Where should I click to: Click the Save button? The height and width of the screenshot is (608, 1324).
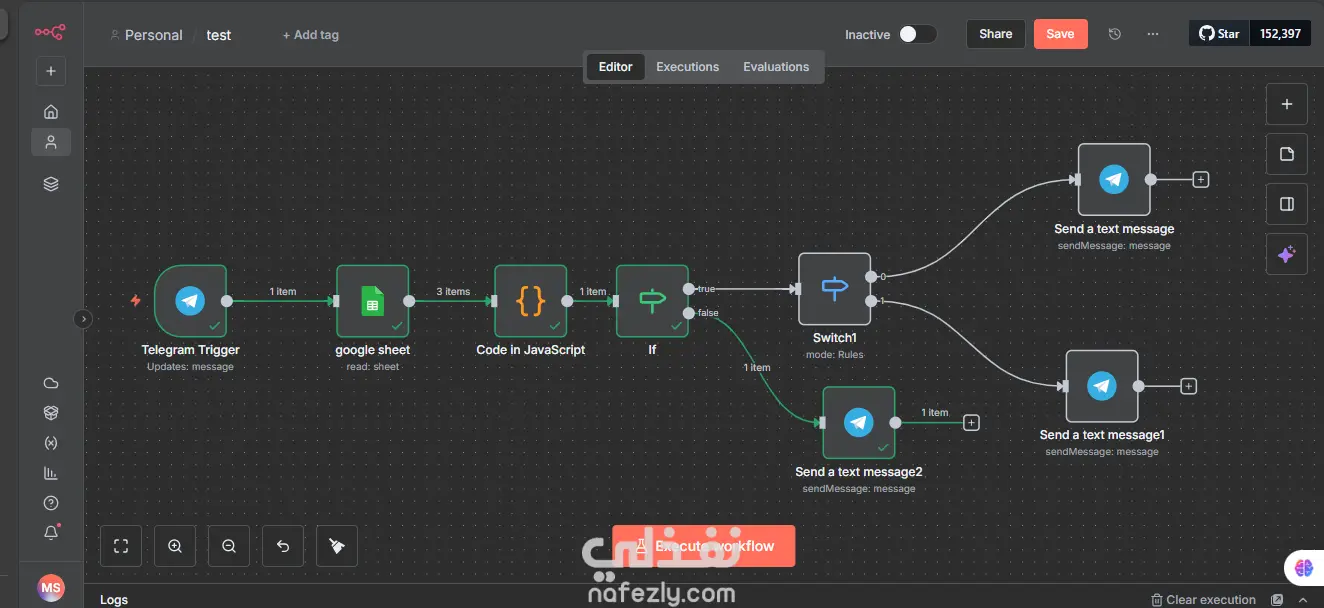coord(1060,34)
